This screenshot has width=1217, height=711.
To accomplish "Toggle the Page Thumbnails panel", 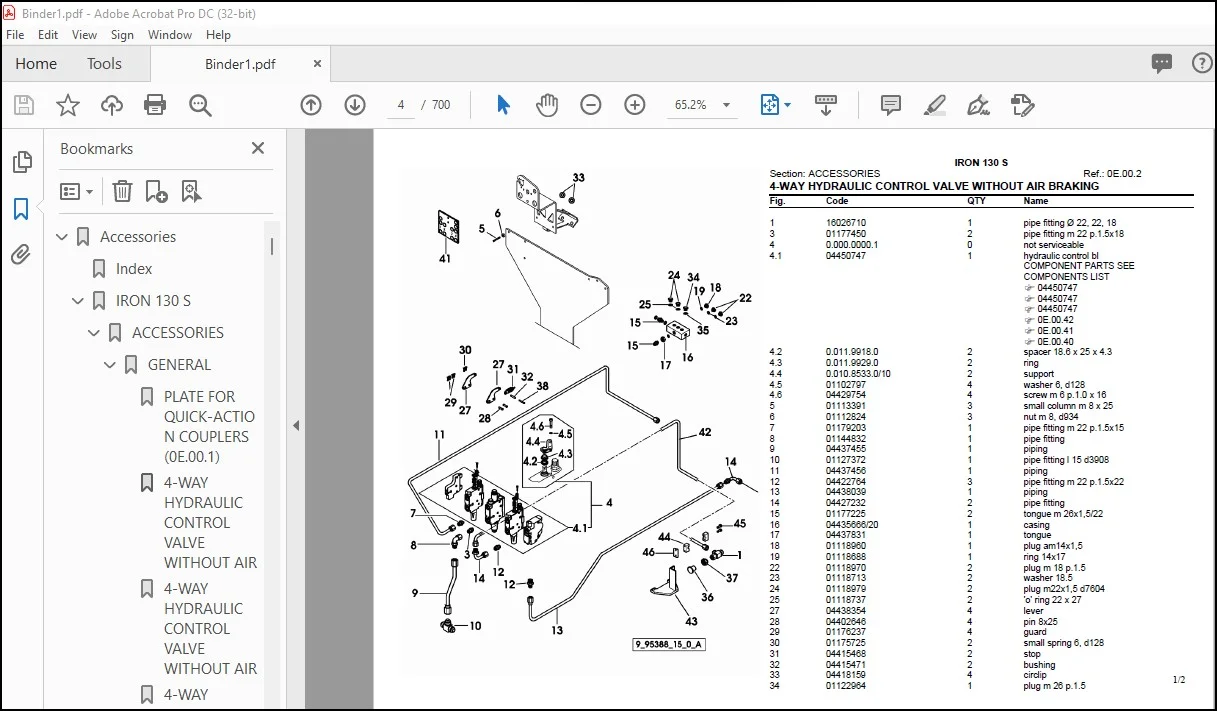I will 21,163.
